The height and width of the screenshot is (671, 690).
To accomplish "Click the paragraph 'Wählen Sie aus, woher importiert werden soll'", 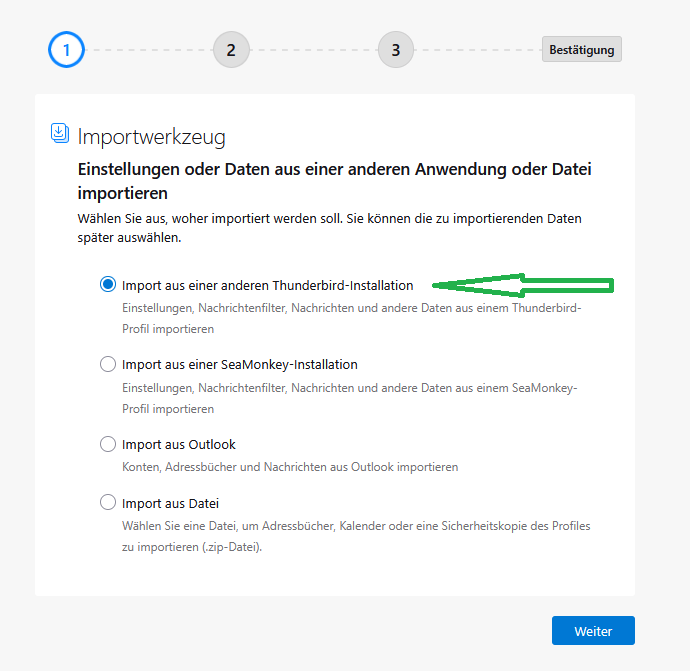I will 330,228.
